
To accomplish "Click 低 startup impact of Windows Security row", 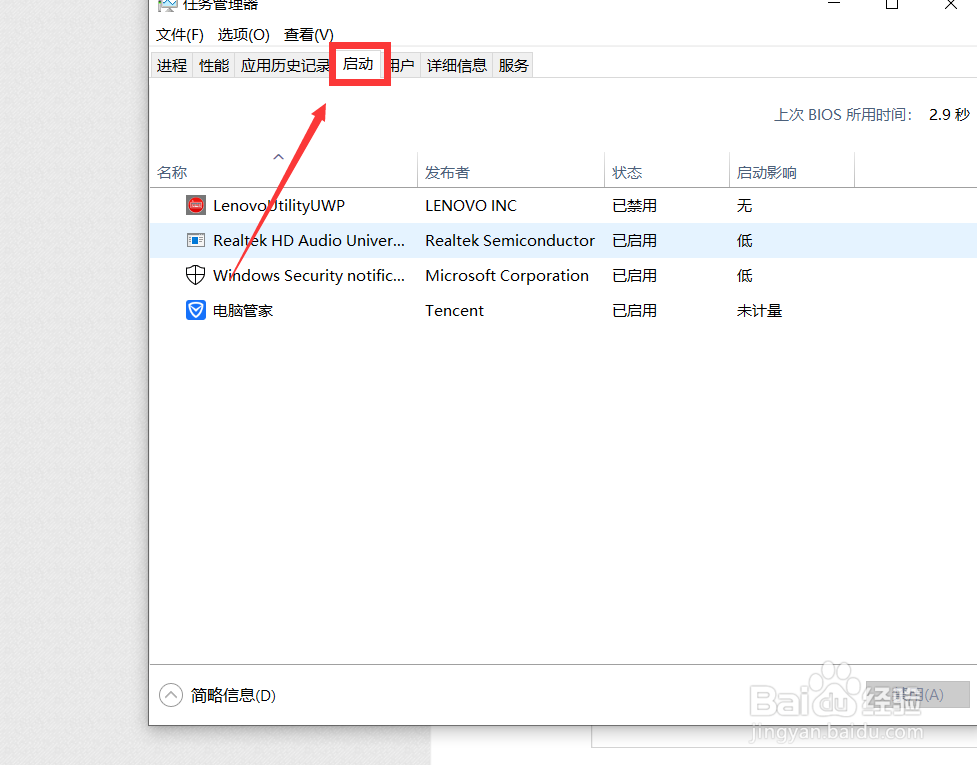I will click(745, 275).
